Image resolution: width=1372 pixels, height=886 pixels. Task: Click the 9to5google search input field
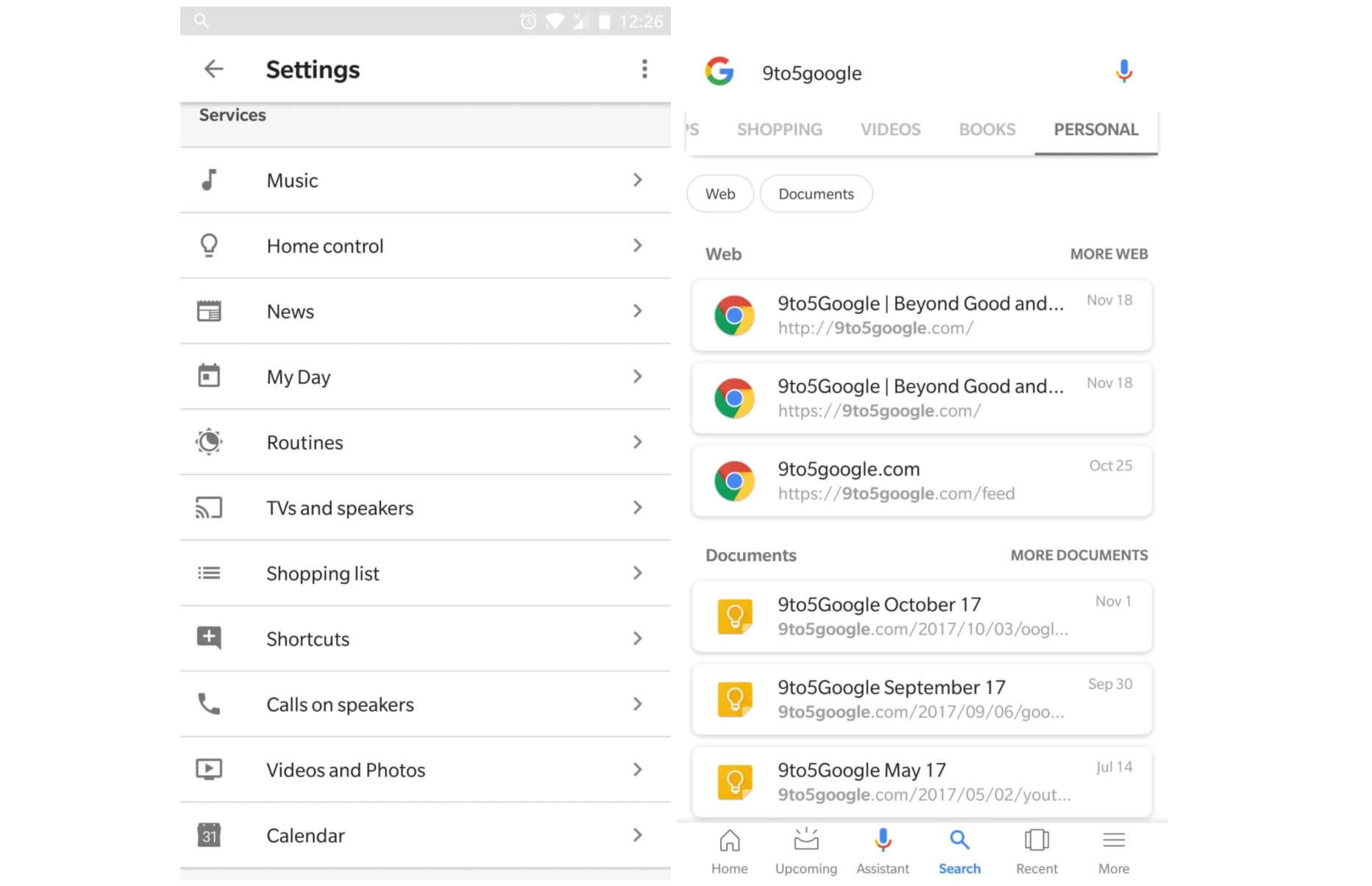tap(920, 74)
